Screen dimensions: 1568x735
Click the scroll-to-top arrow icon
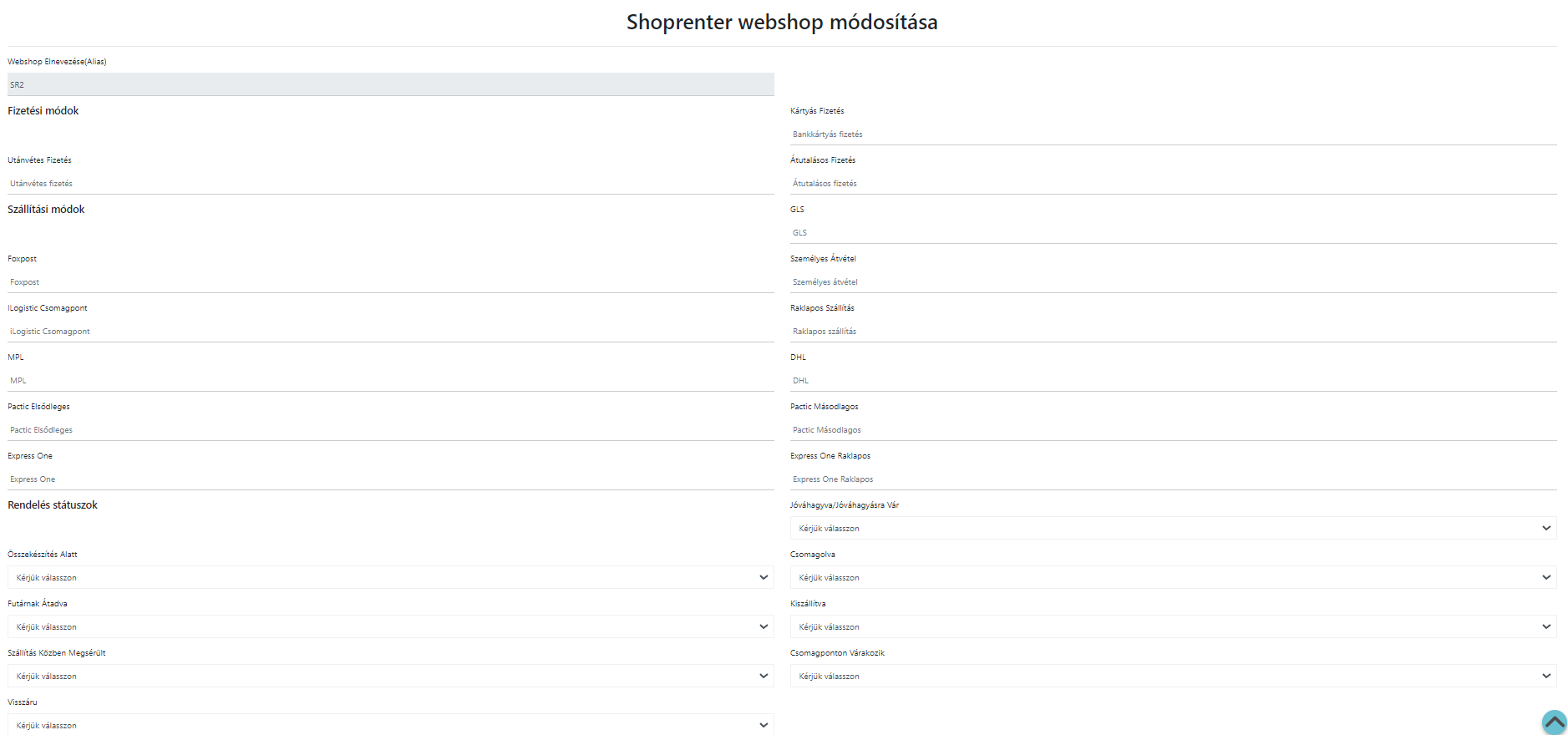point(1554,722)
